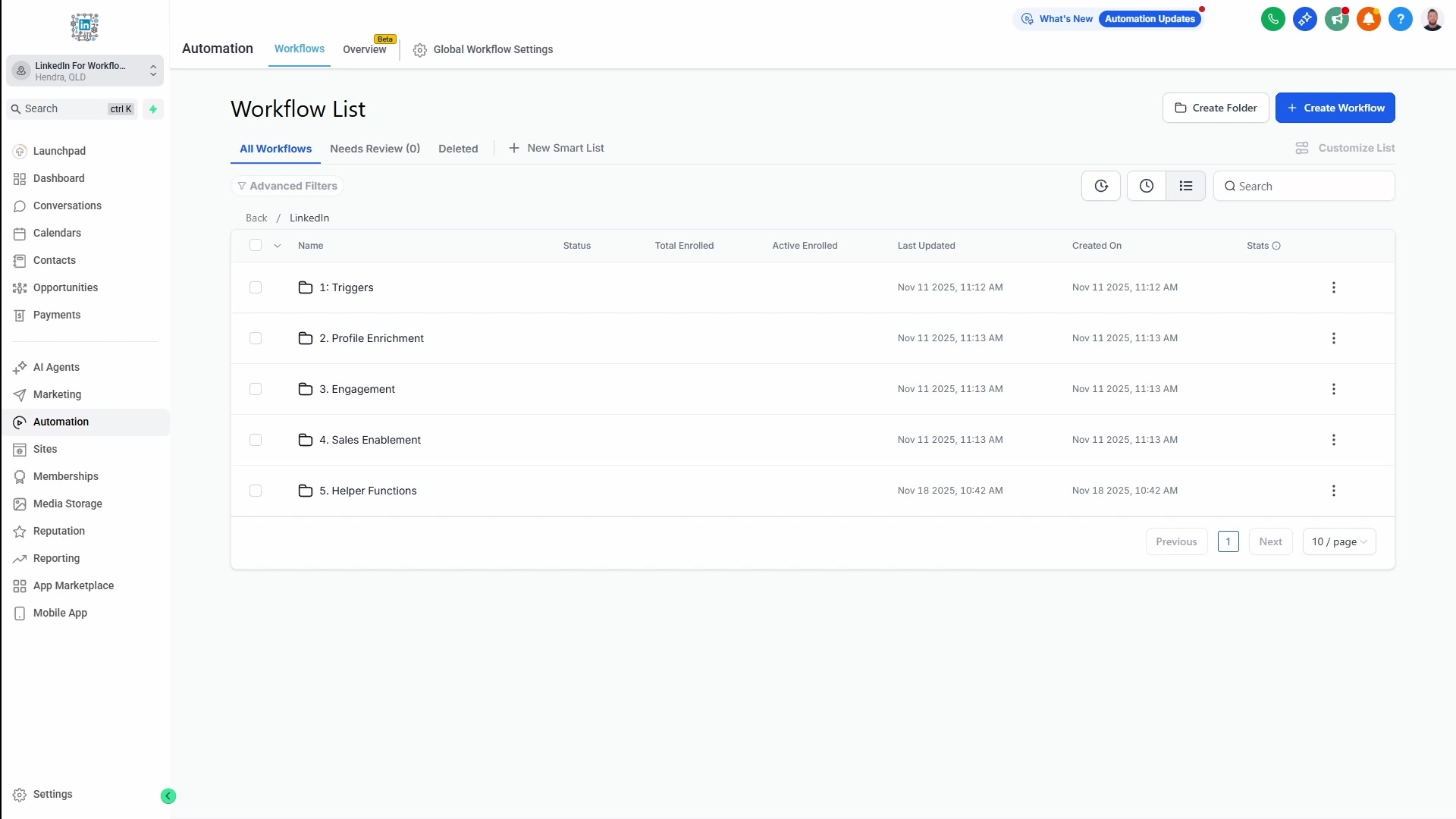The image size is (1456, 819).
Task: Open three-dot menu for 3. Engagement folder
Action: coord(1333,389)
